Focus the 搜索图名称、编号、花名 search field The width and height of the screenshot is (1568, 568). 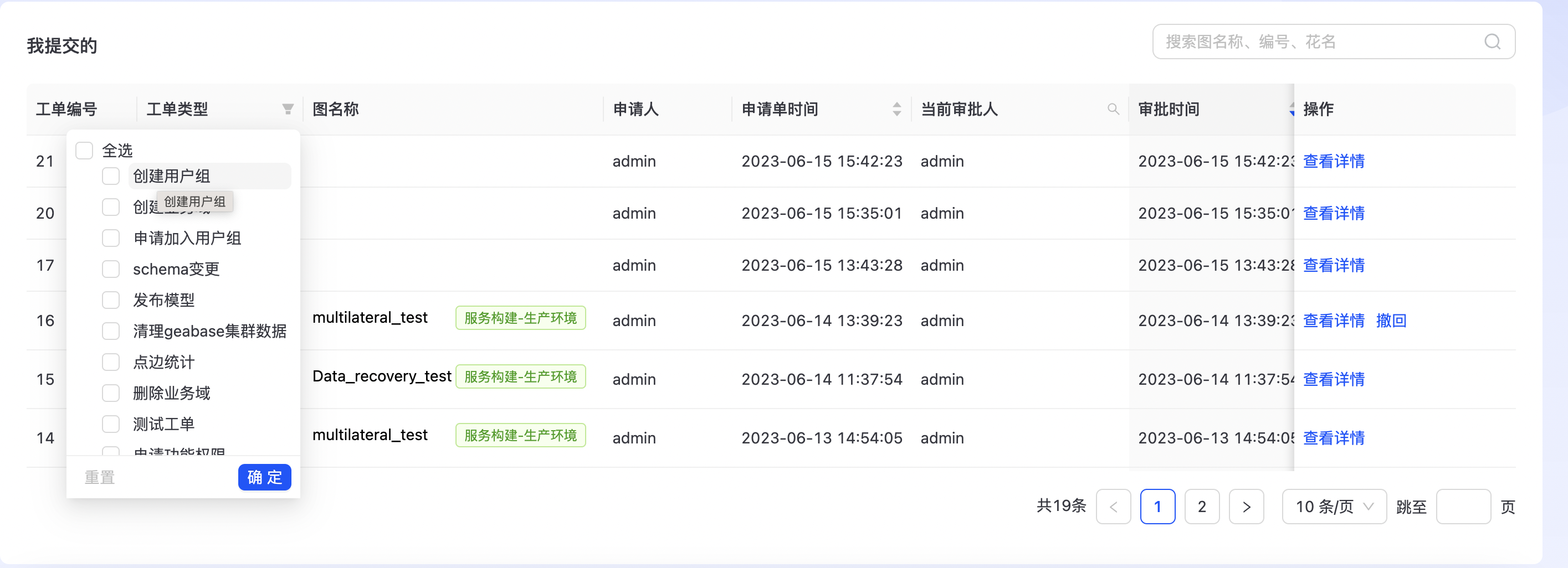(x=1333, y=42)
